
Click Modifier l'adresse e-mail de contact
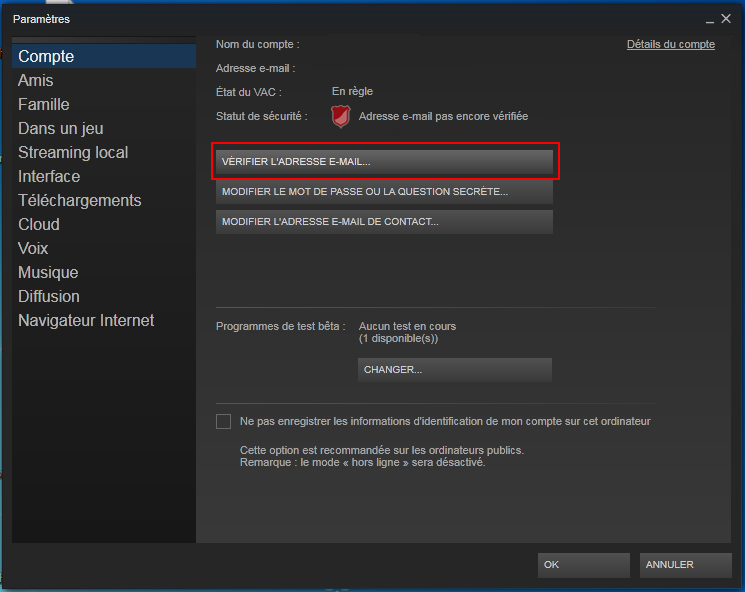tap(384, 221)
